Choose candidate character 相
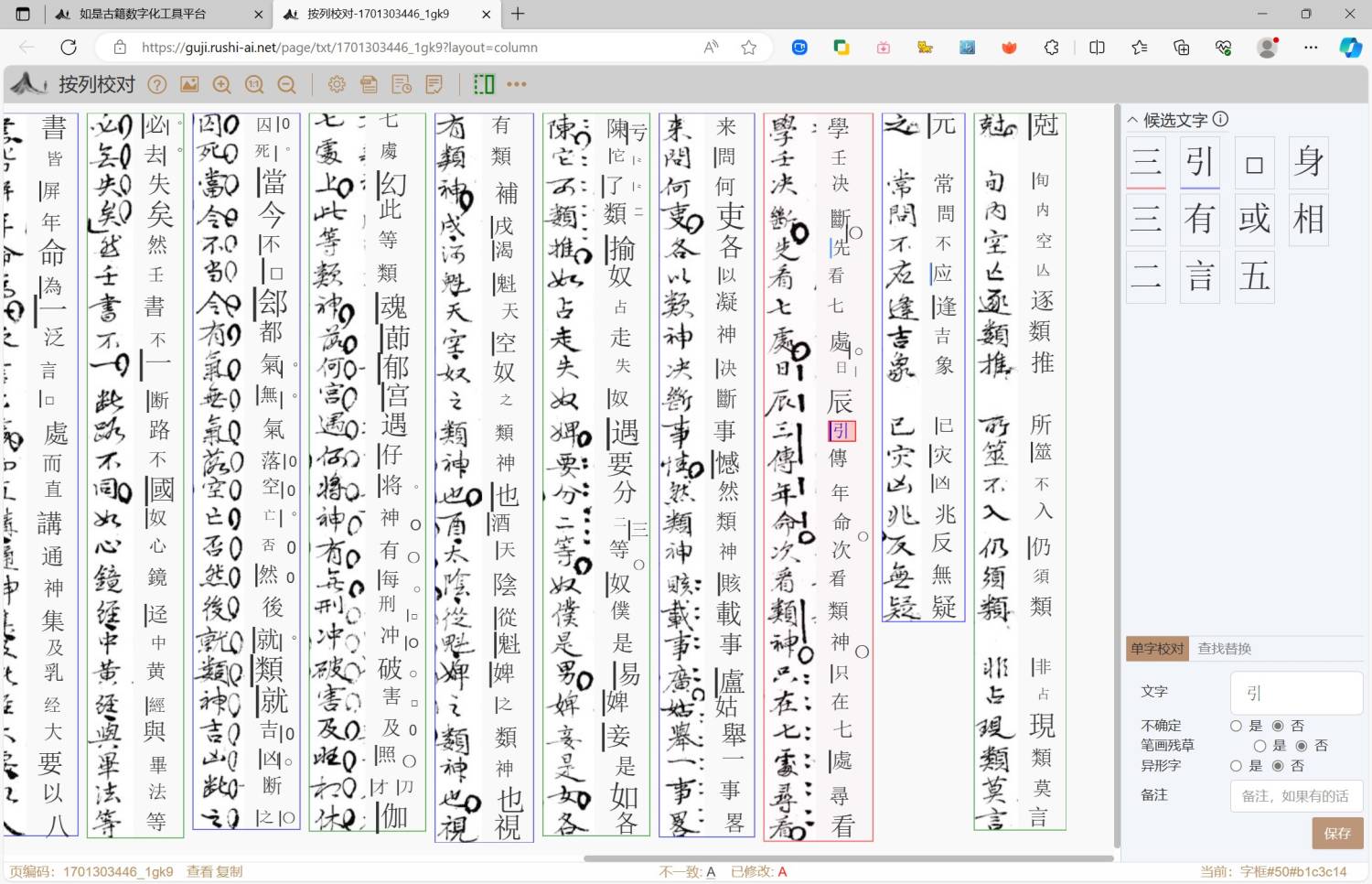 (x=1309, y=220)
